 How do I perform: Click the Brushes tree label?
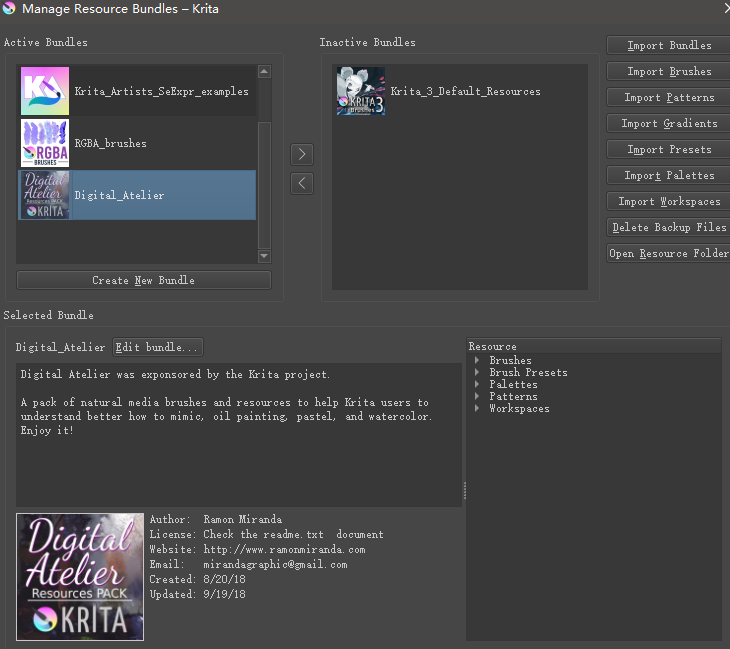(510, 360)
